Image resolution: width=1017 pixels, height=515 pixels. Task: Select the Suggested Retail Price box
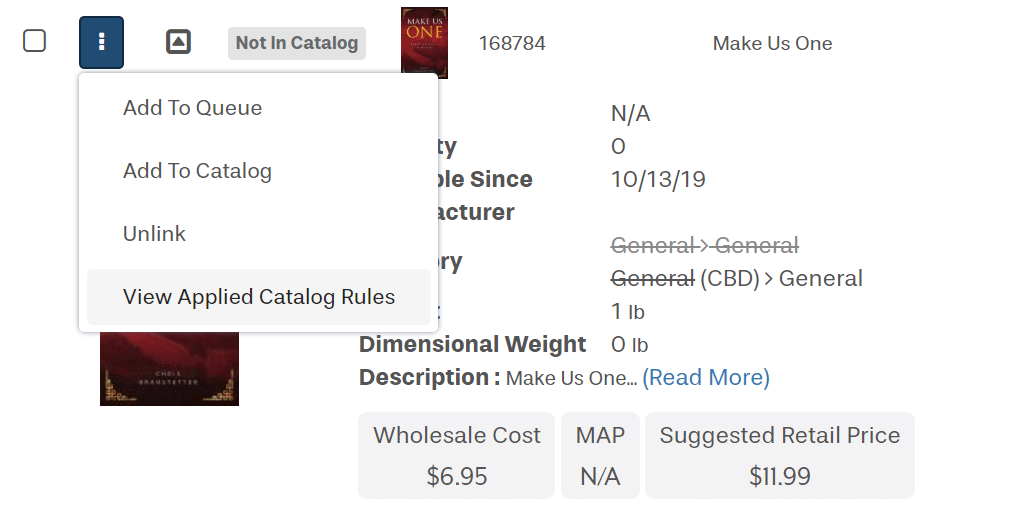click(x=779, y=455)
